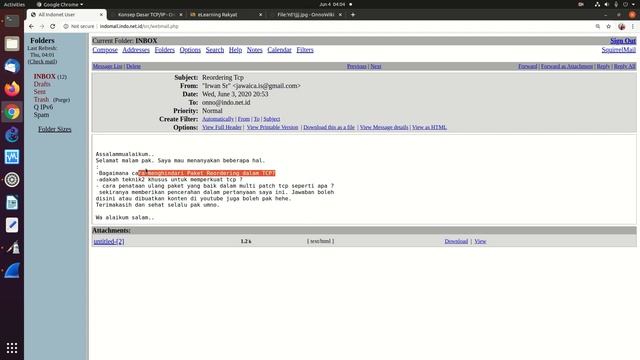Reply to the email
This screenshot has width=640, height=360.
point(603,66)
